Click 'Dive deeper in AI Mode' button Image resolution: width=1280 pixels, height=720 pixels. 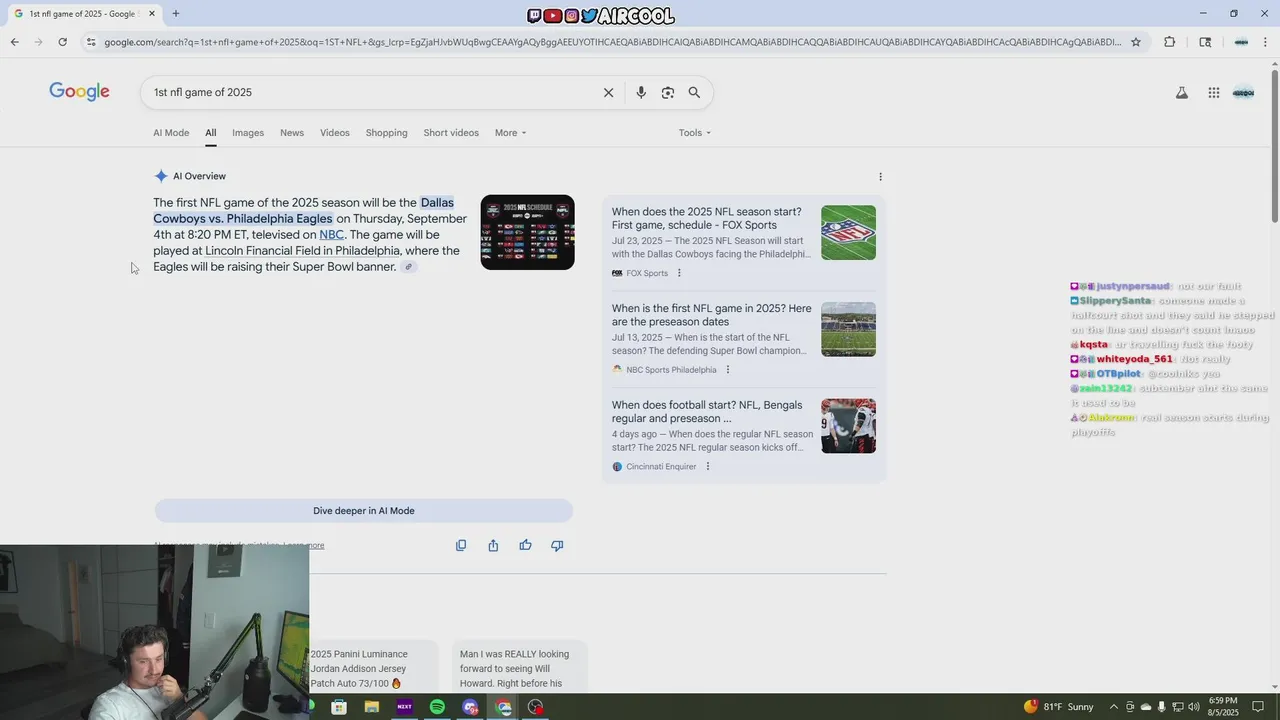(x=364, y=511)
